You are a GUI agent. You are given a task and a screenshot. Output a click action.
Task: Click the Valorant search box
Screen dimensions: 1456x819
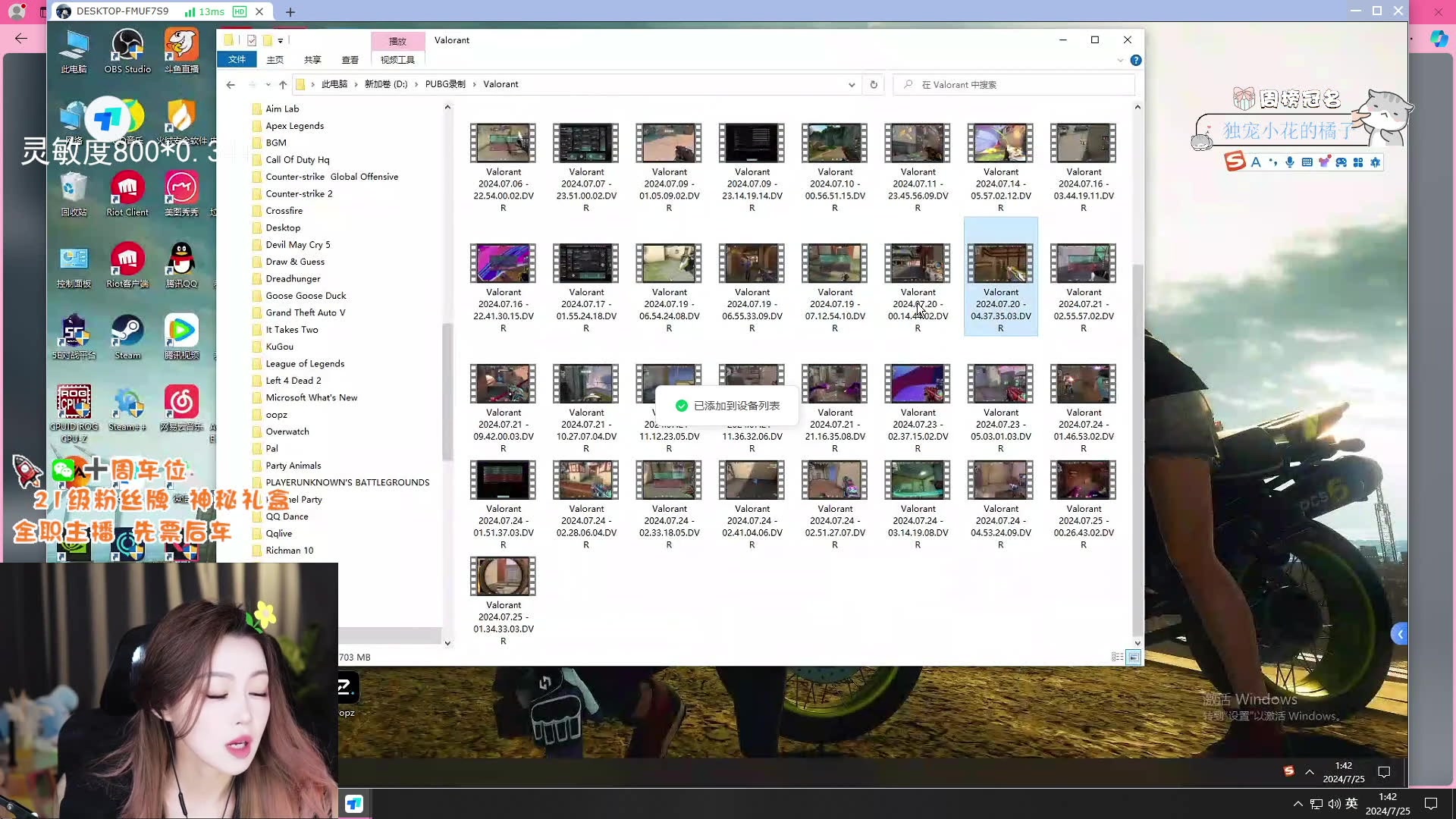[1014, 84]
